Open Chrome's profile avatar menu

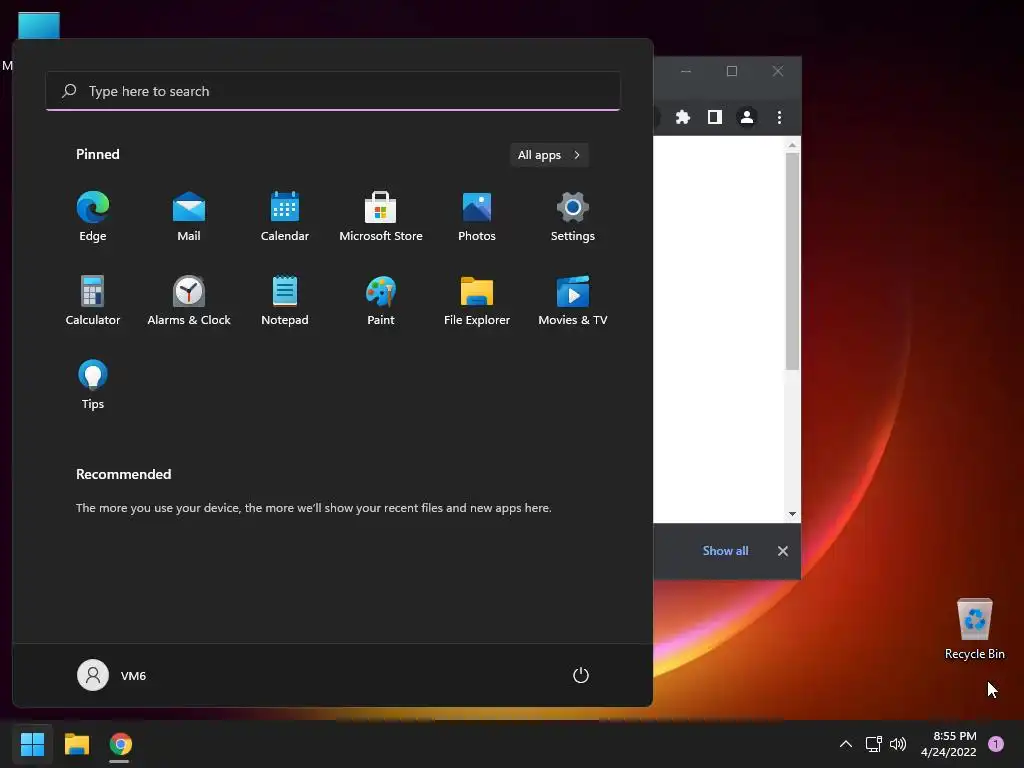coord(746,117)
